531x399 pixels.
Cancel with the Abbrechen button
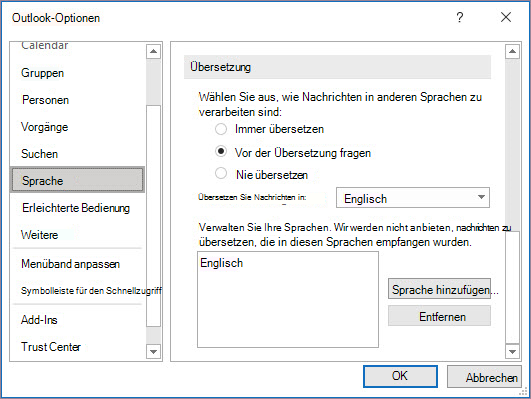pyautogui.click(x=484, y=376)
